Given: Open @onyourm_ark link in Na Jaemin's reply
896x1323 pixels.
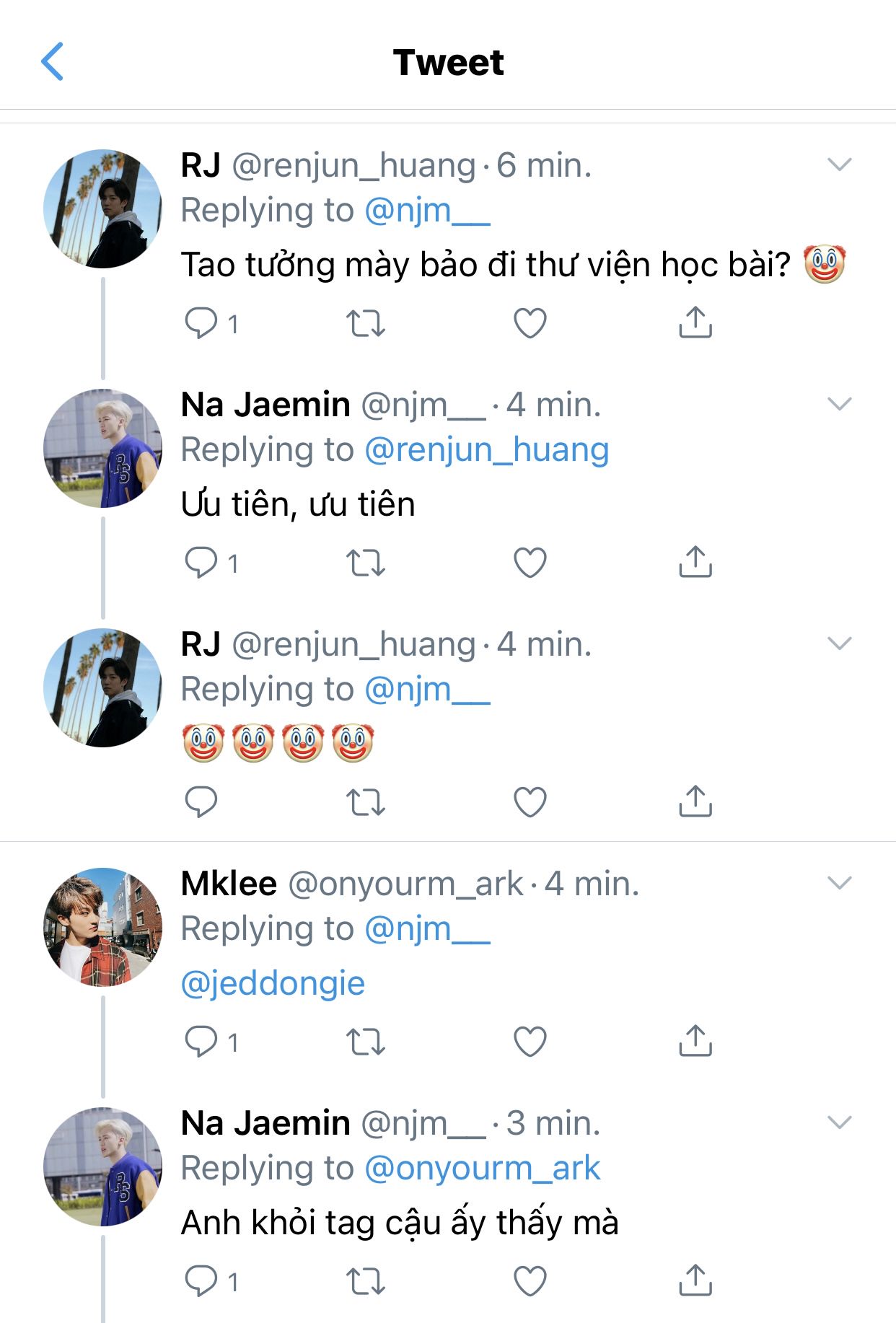Looking at the screenshot, I should tap(482, 1169).
